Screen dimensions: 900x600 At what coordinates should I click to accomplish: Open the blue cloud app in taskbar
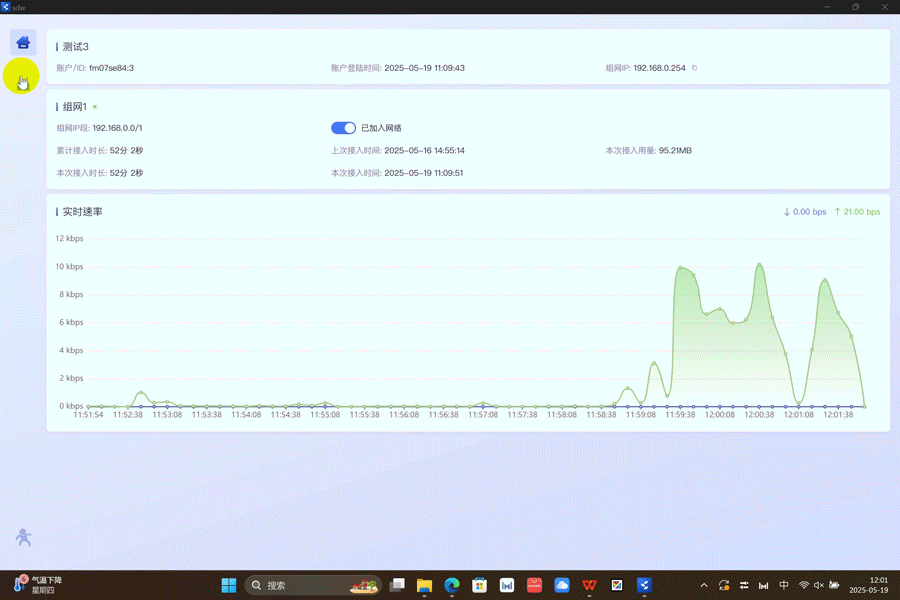562,585
